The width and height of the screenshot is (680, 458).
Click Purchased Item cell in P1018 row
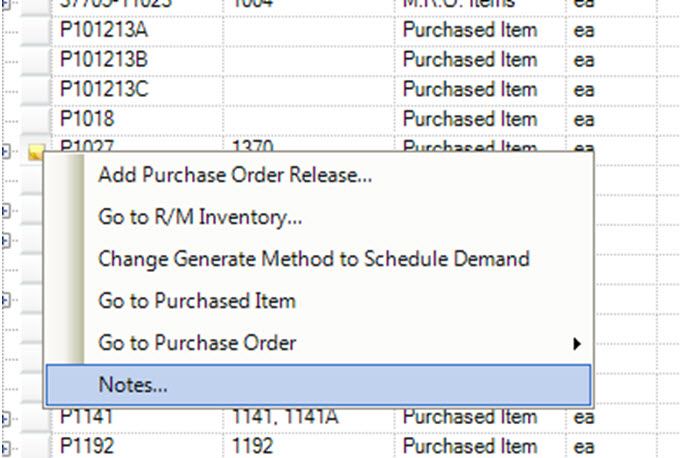[469, 120]
